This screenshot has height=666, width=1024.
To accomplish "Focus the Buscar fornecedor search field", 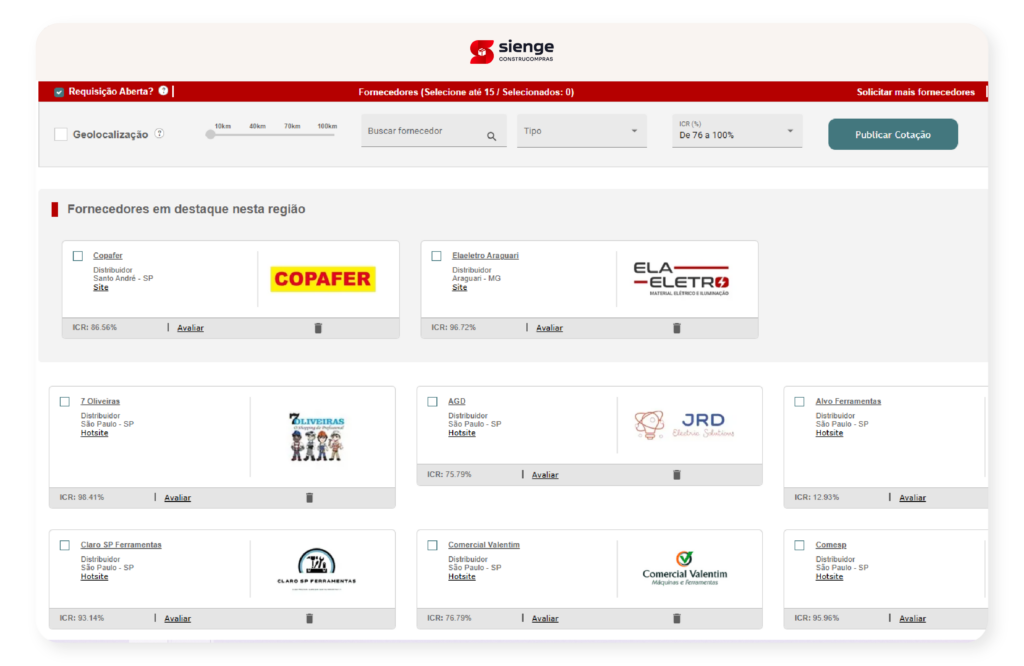I will pyautogui.click(x=434, y=131).
